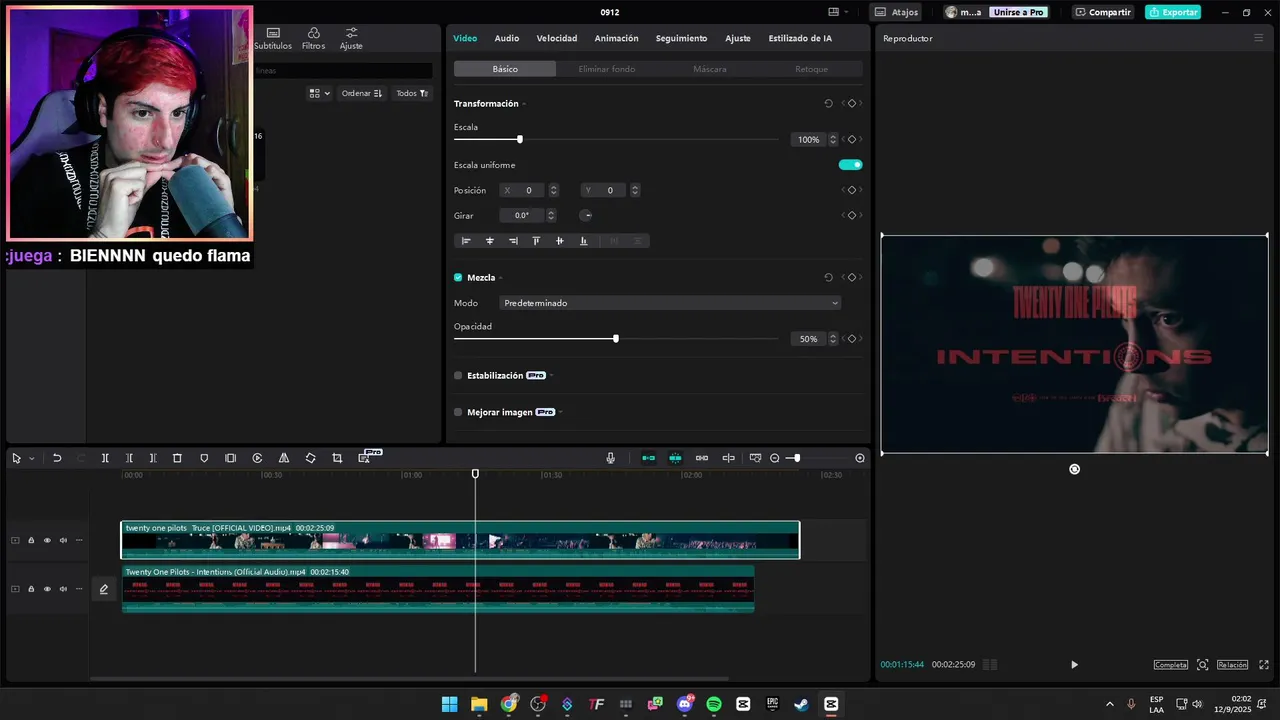Delete the selected clip with trash icon
Viewport: 1280px width, 720px height.
(177, 458)
